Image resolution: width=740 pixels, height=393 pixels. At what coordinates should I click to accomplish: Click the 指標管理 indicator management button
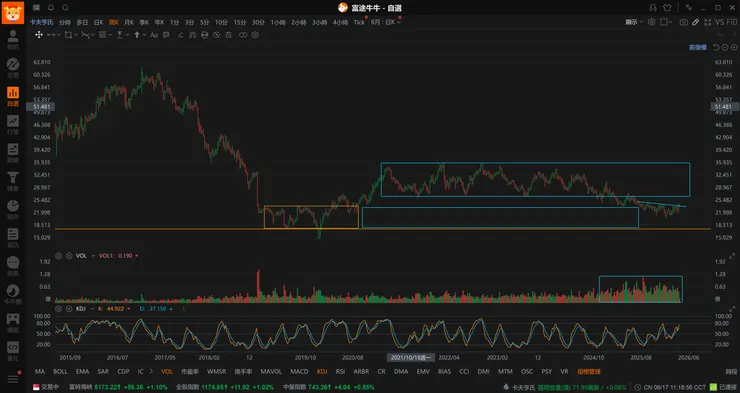589,372
